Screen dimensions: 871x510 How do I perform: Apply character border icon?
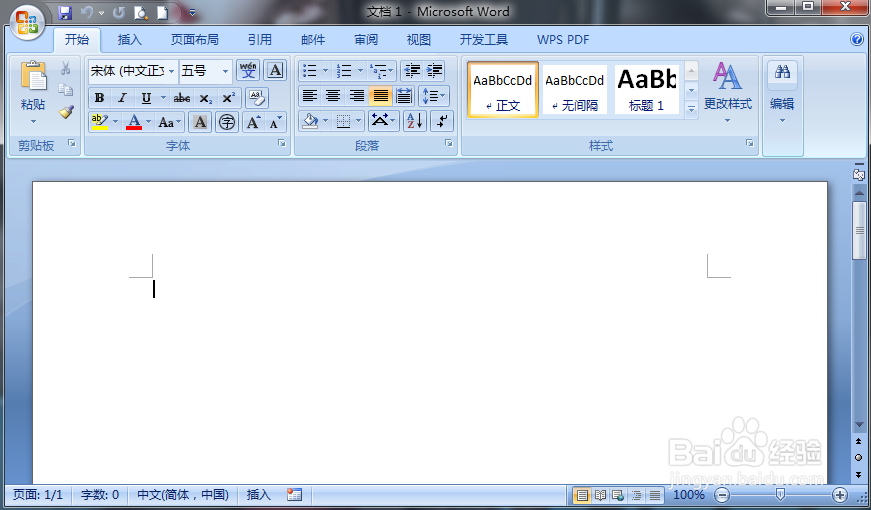pyautogui.click(x=276, y=71)
